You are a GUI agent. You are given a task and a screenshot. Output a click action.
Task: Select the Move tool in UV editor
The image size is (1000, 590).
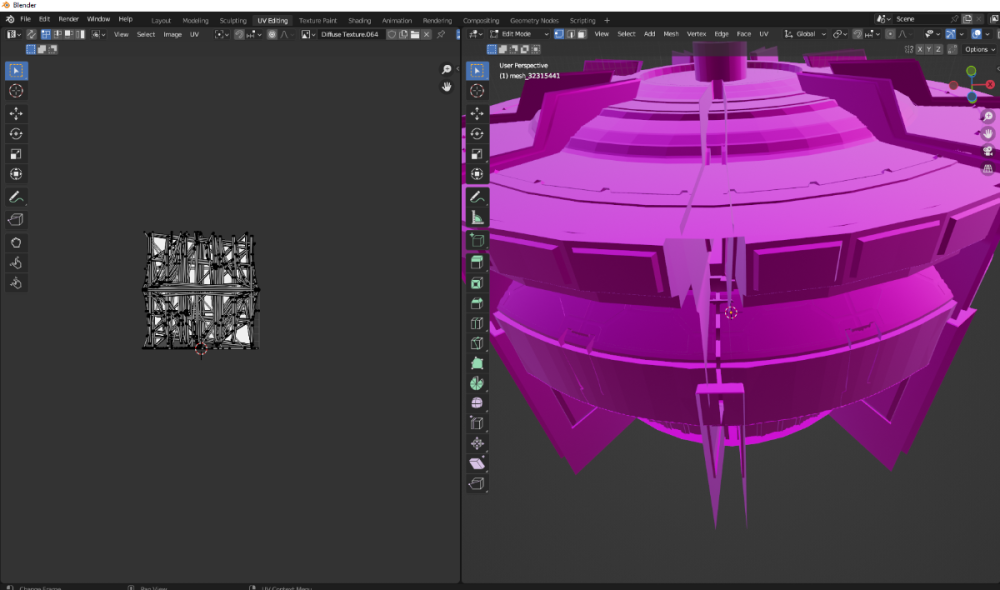(16, 113)
